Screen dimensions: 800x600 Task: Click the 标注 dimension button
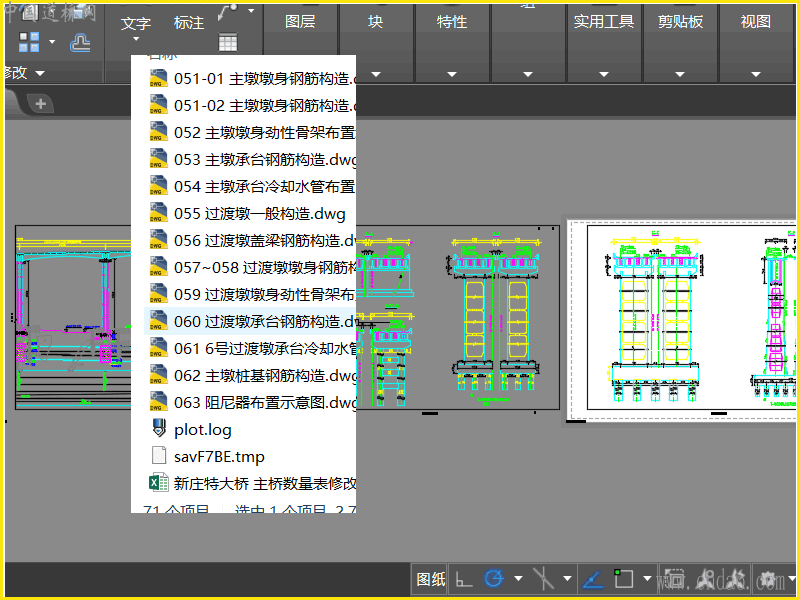coord(189,22)
